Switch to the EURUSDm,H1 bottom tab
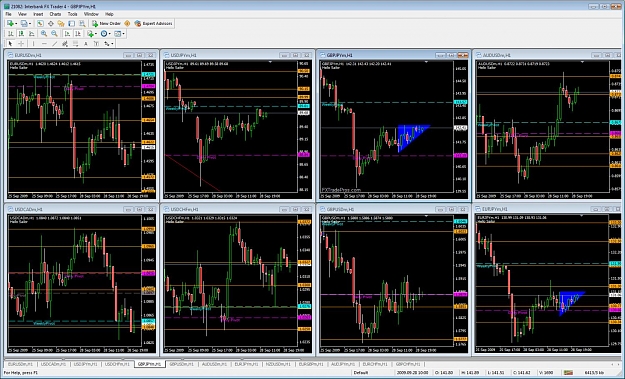This screenshot has width=625, height=379. tap(21, 364)
